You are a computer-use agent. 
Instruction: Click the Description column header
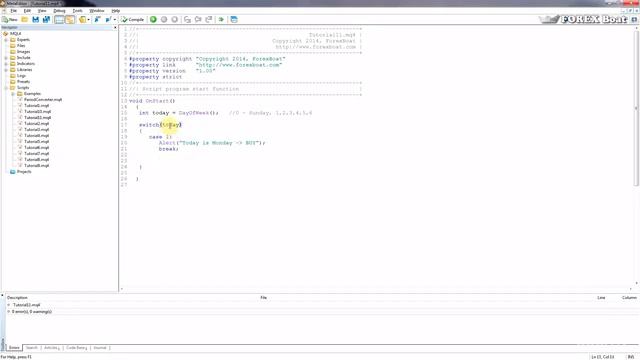point(17,298)
